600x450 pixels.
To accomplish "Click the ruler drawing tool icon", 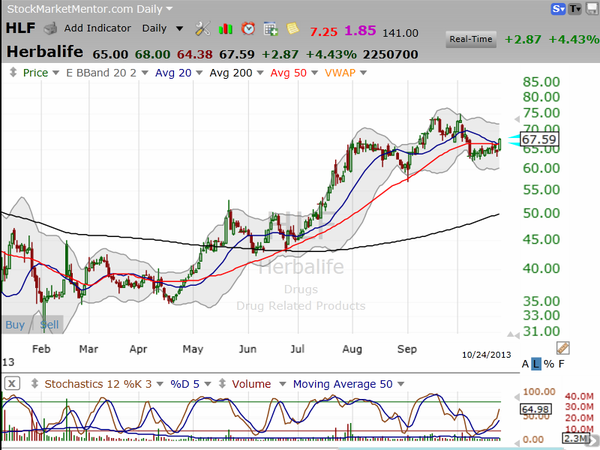I will click(x=562, y=348).
